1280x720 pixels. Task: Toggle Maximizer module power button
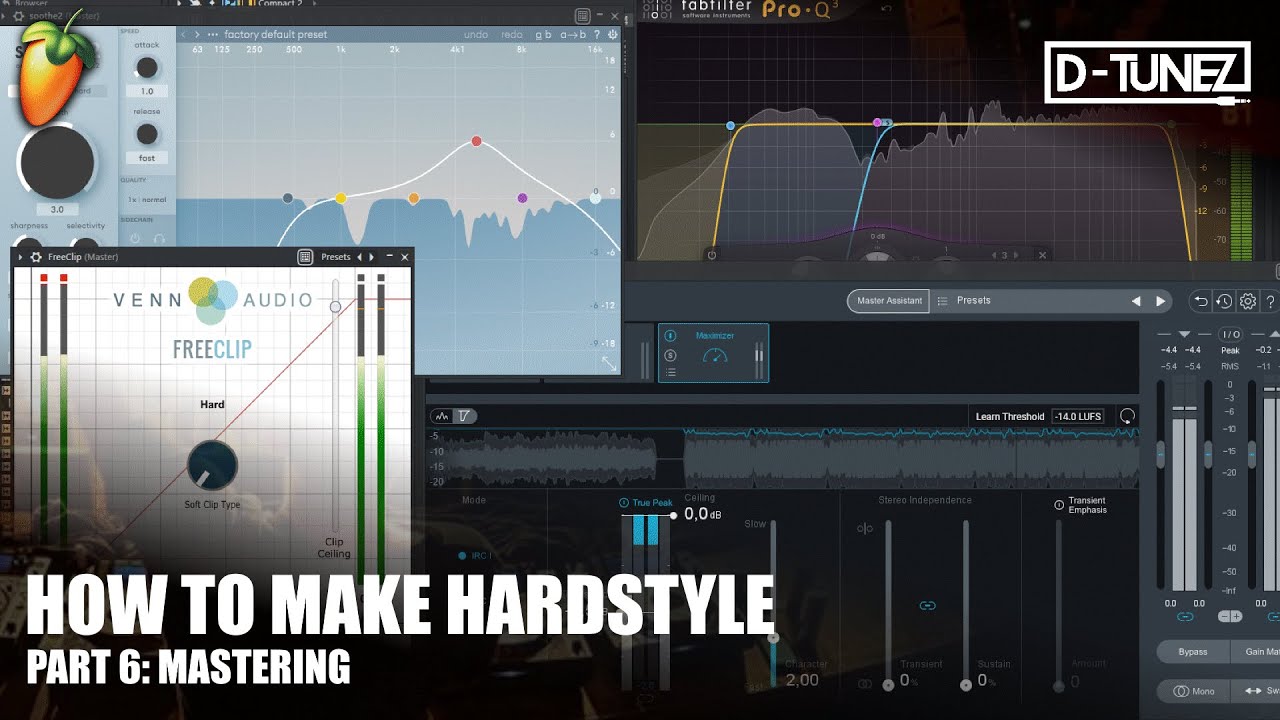click(x=670, y=336)
